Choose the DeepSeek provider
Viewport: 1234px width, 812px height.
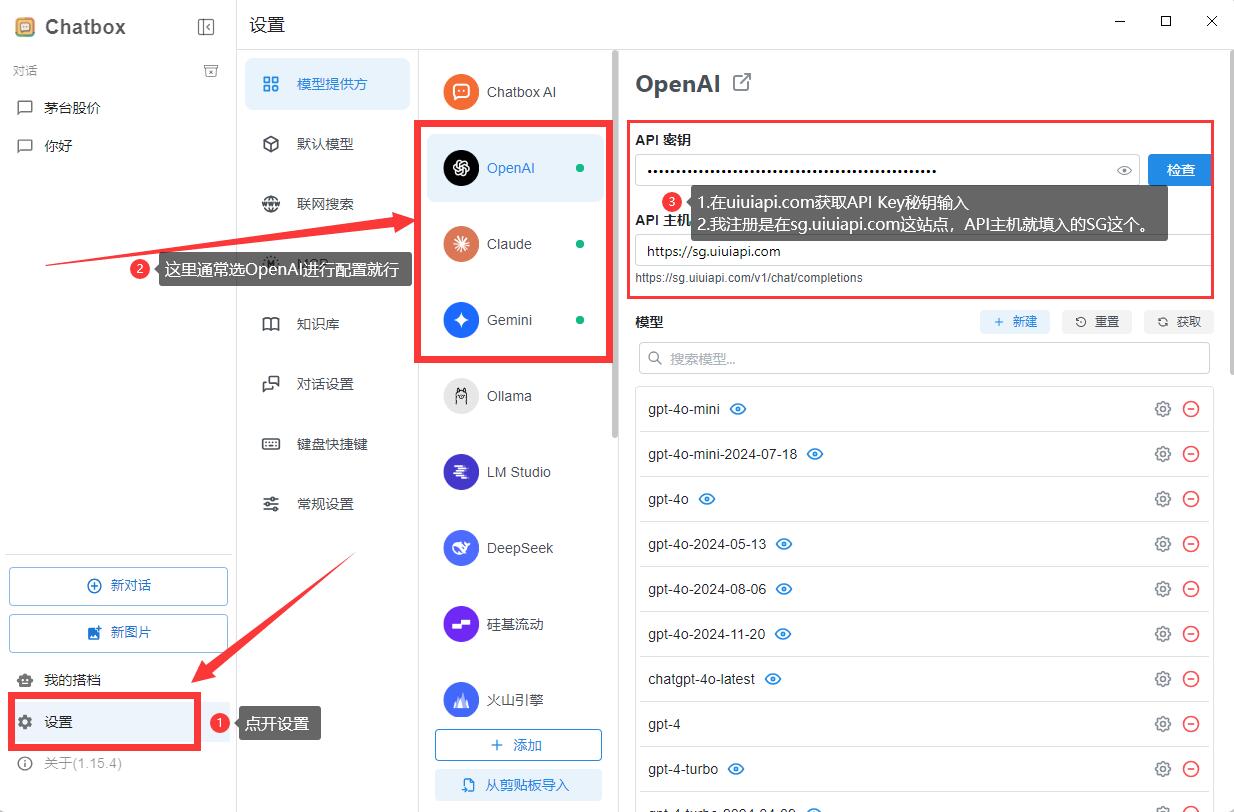coord(515,548)
